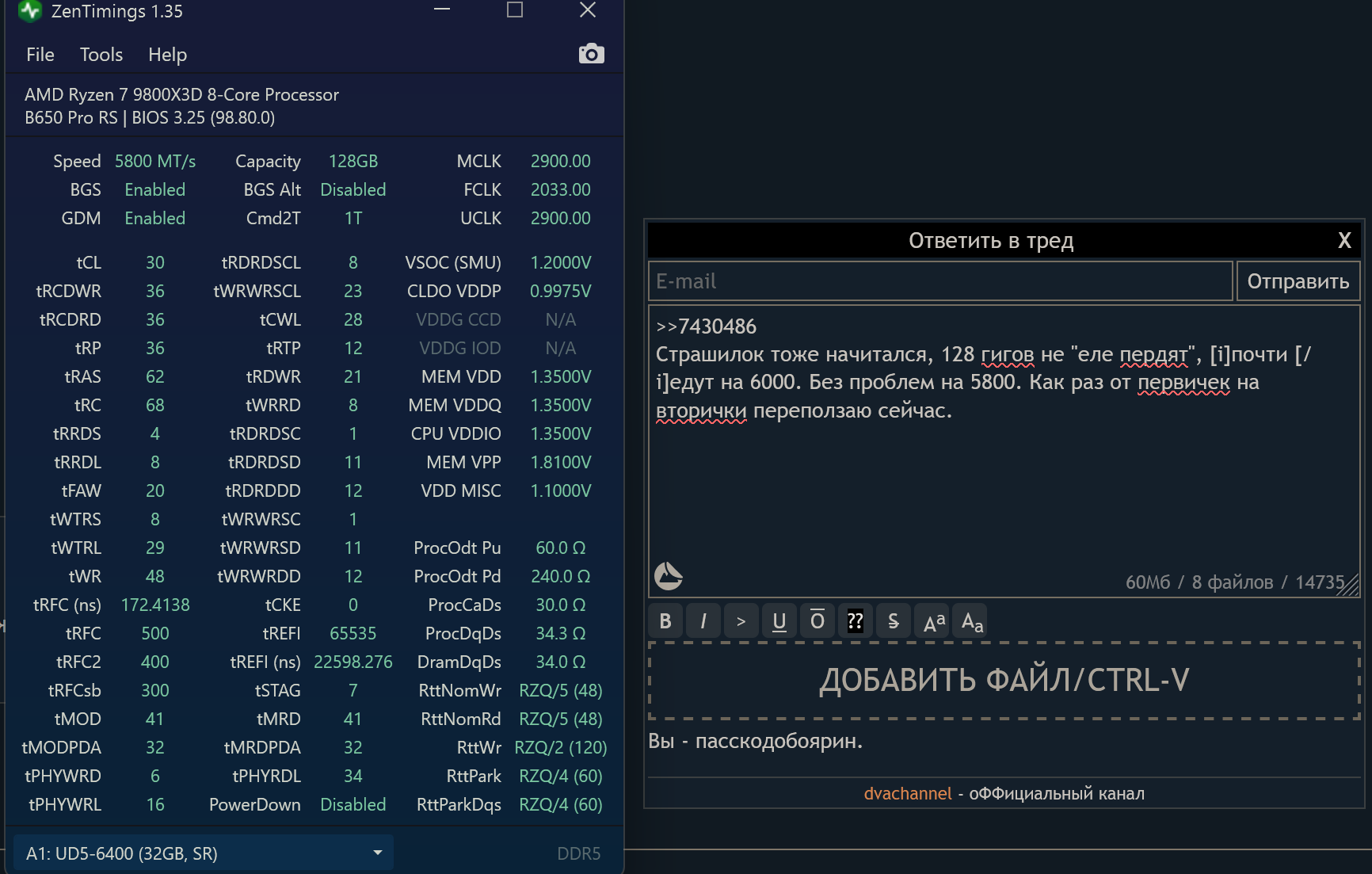Take a ZenTimings screenshot with the camera icon
The width and height of the screenshot is (1372, 874).
[x=591, y=54]
